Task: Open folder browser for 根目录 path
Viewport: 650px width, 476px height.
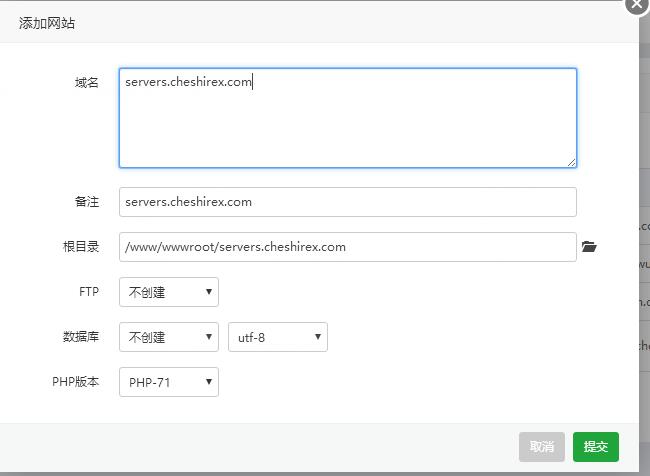Action: [589, 247]
